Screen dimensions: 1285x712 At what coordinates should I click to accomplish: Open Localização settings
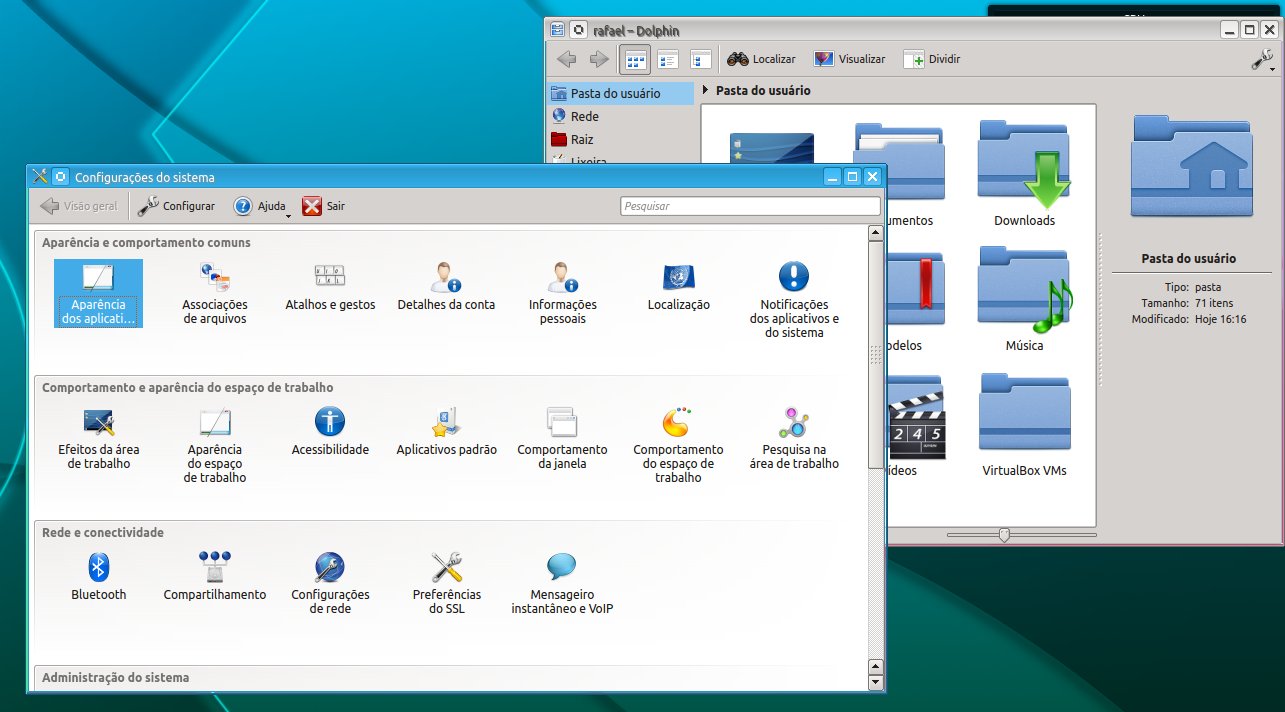[678, 288]
